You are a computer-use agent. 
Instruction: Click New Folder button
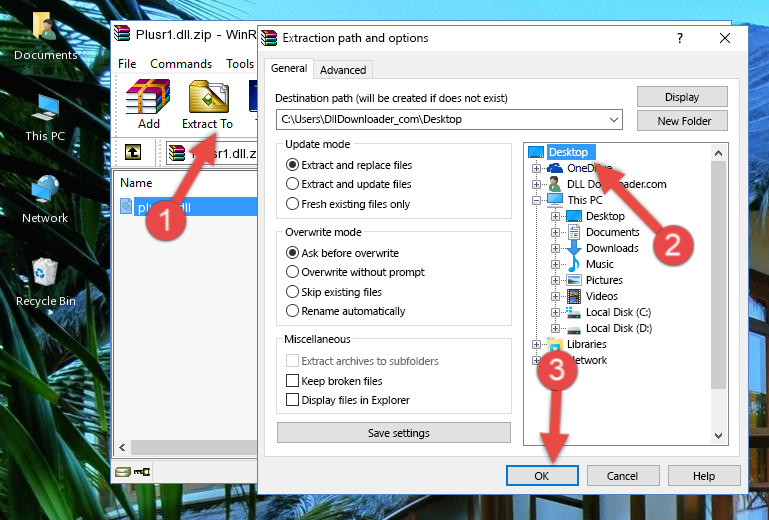682,121
